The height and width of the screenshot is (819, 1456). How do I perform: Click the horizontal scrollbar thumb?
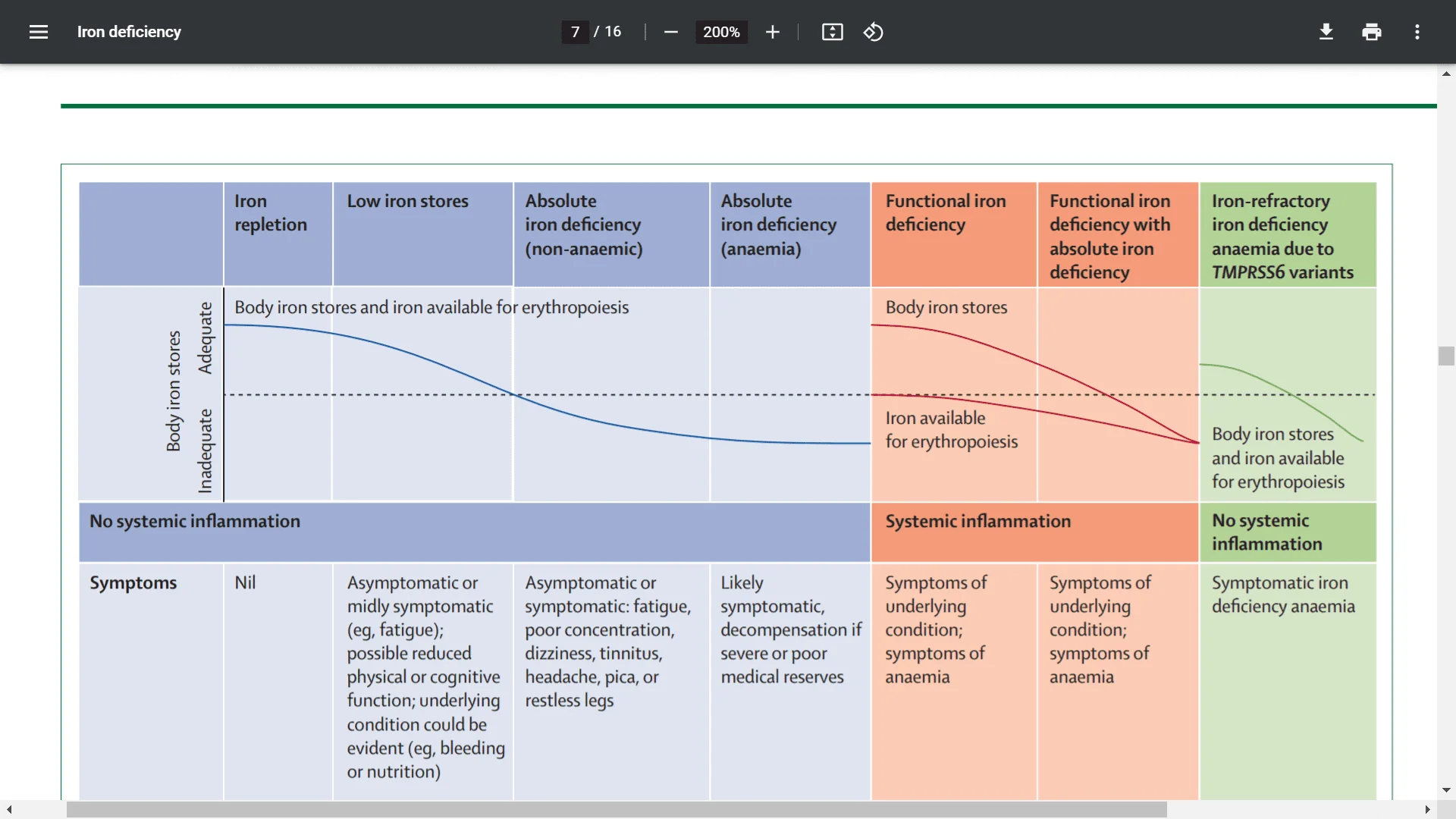[x=617, y=810]
